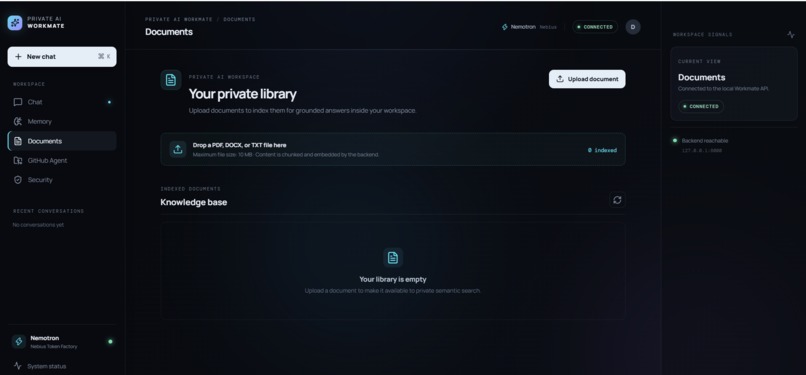This screenshot has height=375, width=806.
Task: Open the GitHub Agent page
Action: 62,161
